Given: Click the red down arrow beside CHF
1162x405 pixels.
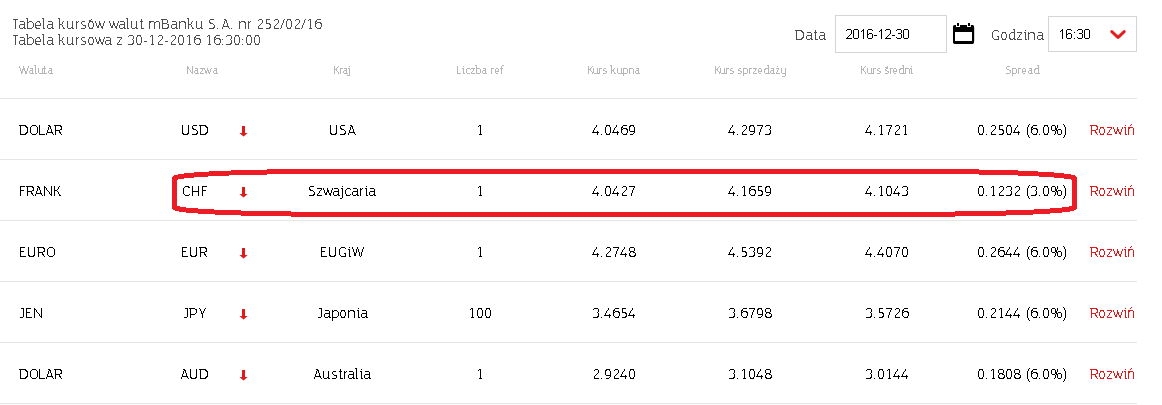Looking at the screenshot, I should [x=243, y=193].
